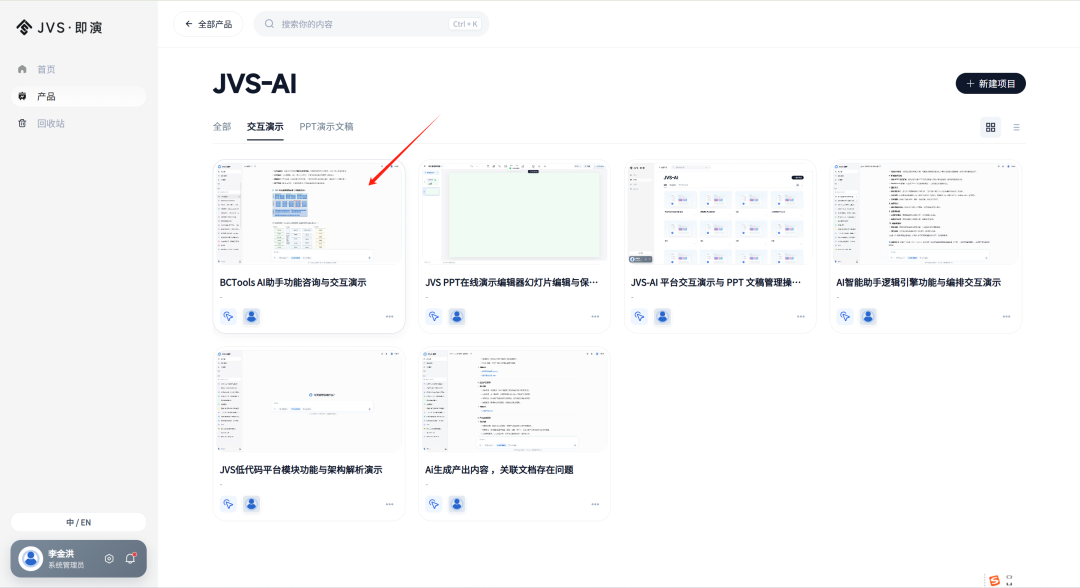Image resolution: width=1080 pixels, height=588 pixels.
Task: Click the demo-type icon on JVS PPT在线演示编辑器 card
Action: (x=434, y=317)
